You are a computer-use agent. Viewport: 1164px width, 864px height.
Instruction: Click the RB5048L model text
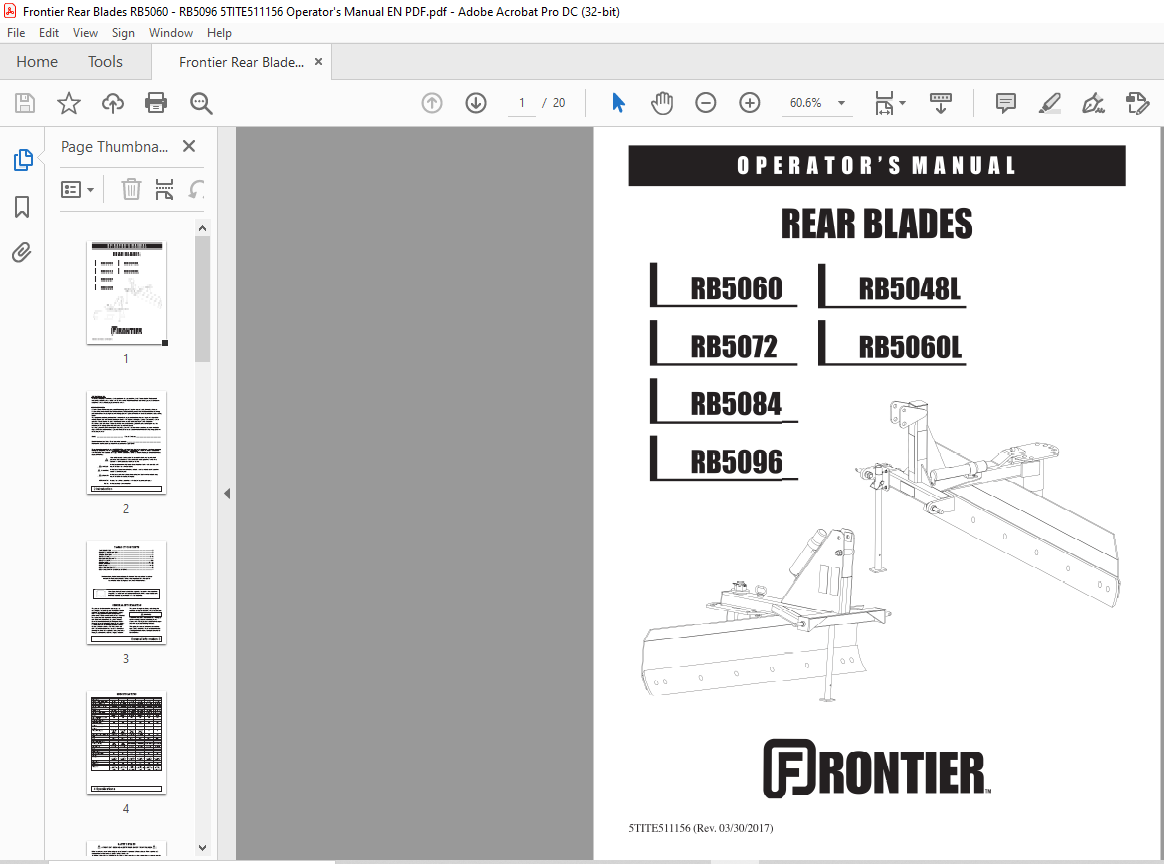(909, 289)
